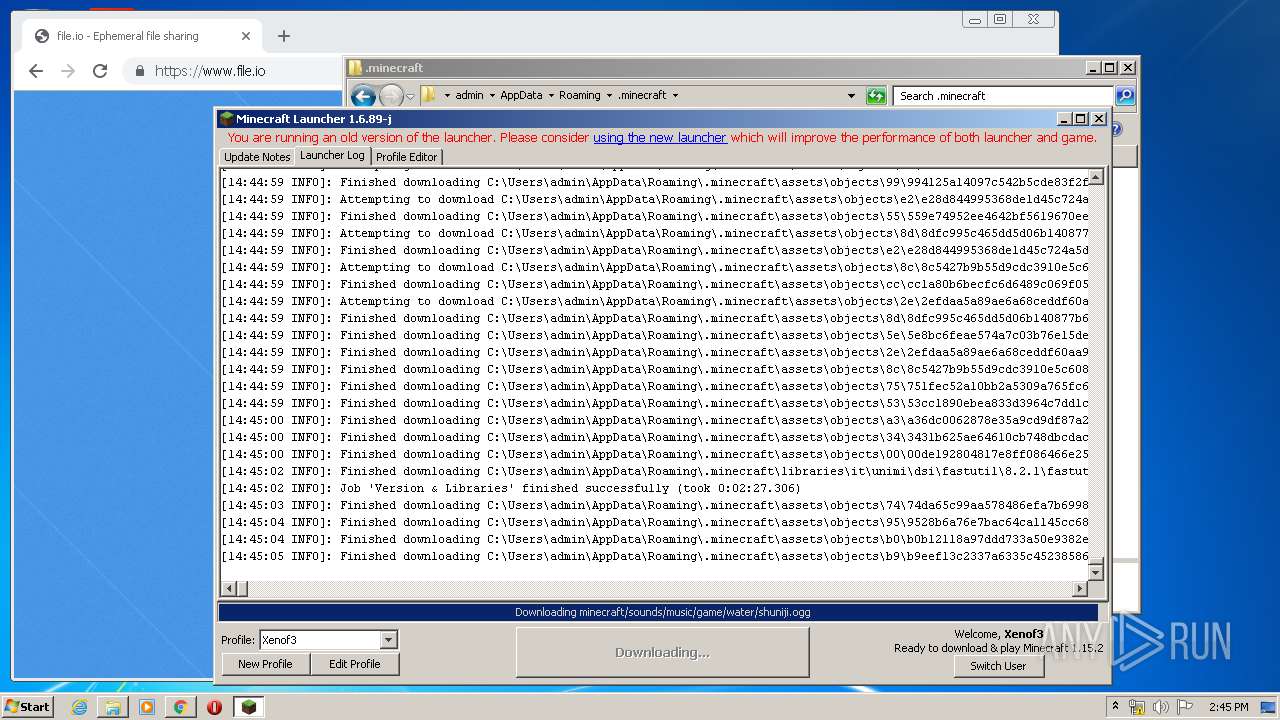Click the launcher log scroll-up arrow
Screen dimensions: 1280x720
pyautogui.click(x=1095, y=177)
